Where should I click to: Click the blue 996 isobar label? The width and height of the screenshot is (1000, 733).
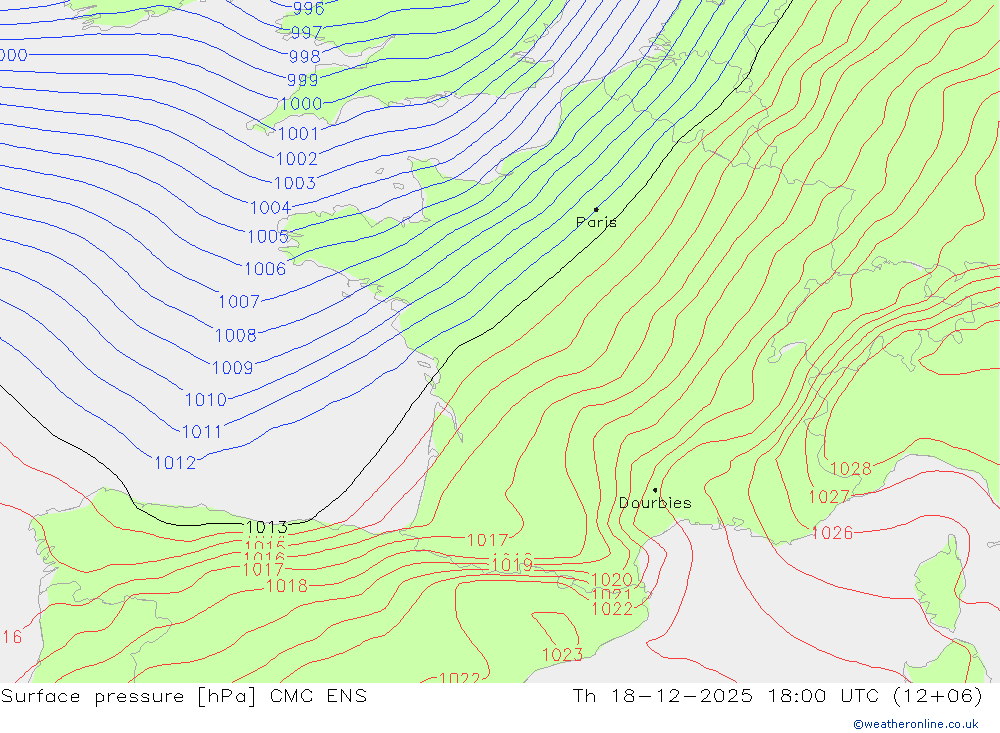[x=309, y=8]
